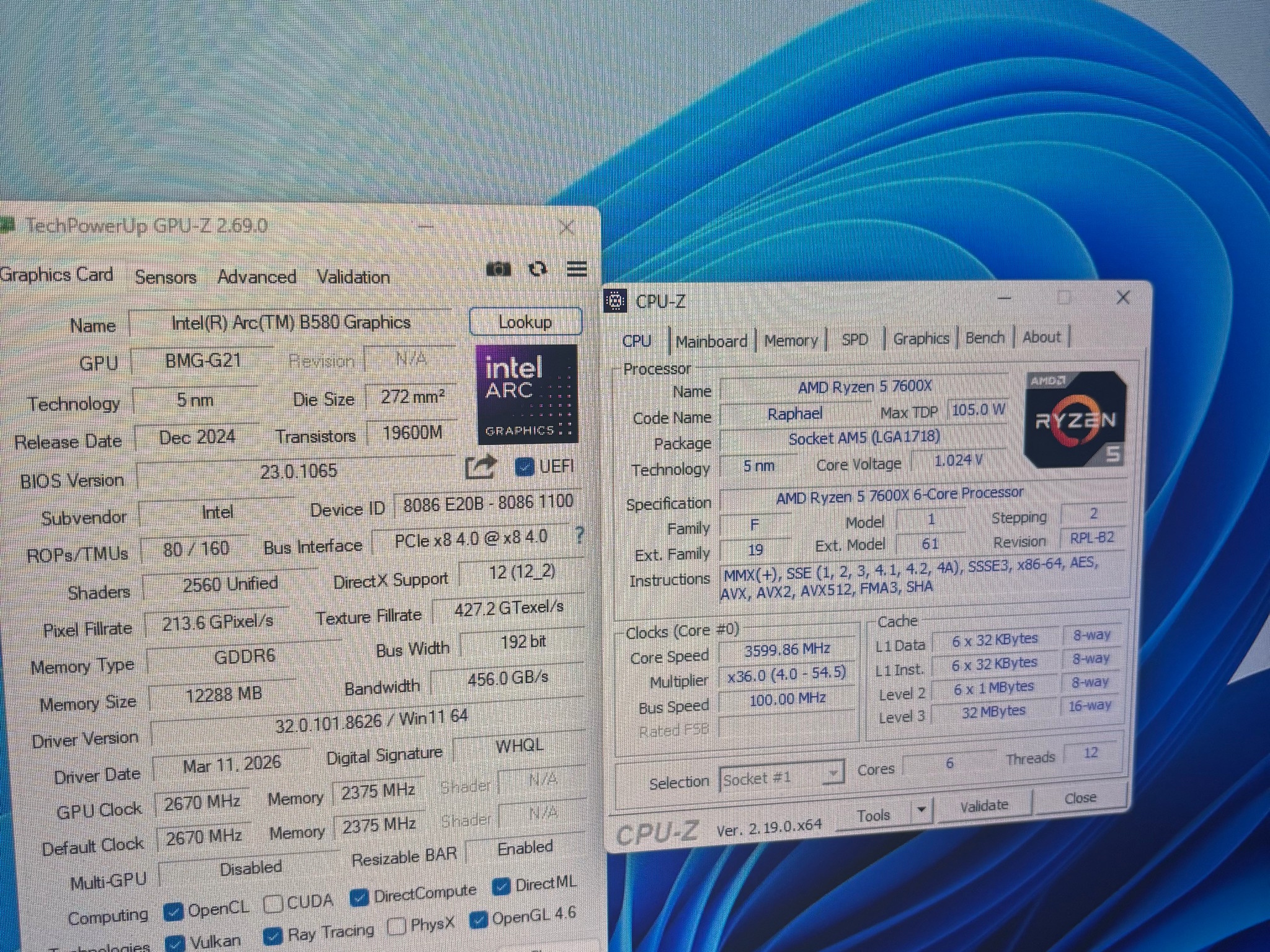The width and height of the screenshot is (1270, 952).
Task: Click the AMD Ryzen 5 logo
Action: [x=1075, y=420]
